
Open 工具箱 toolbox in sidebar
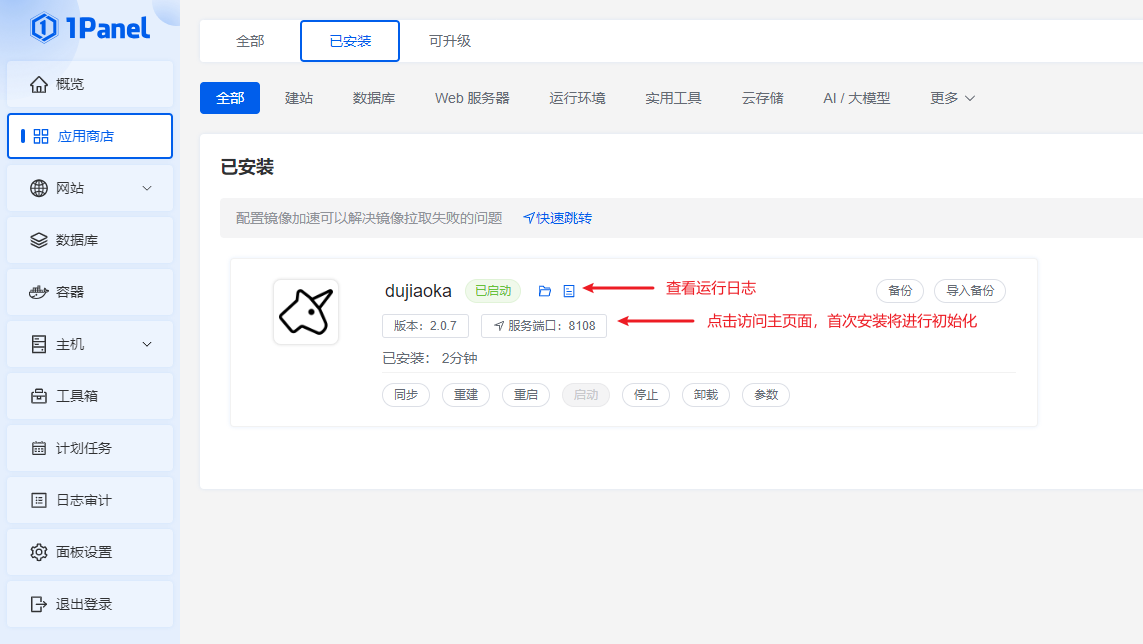(x=90, y=396)
